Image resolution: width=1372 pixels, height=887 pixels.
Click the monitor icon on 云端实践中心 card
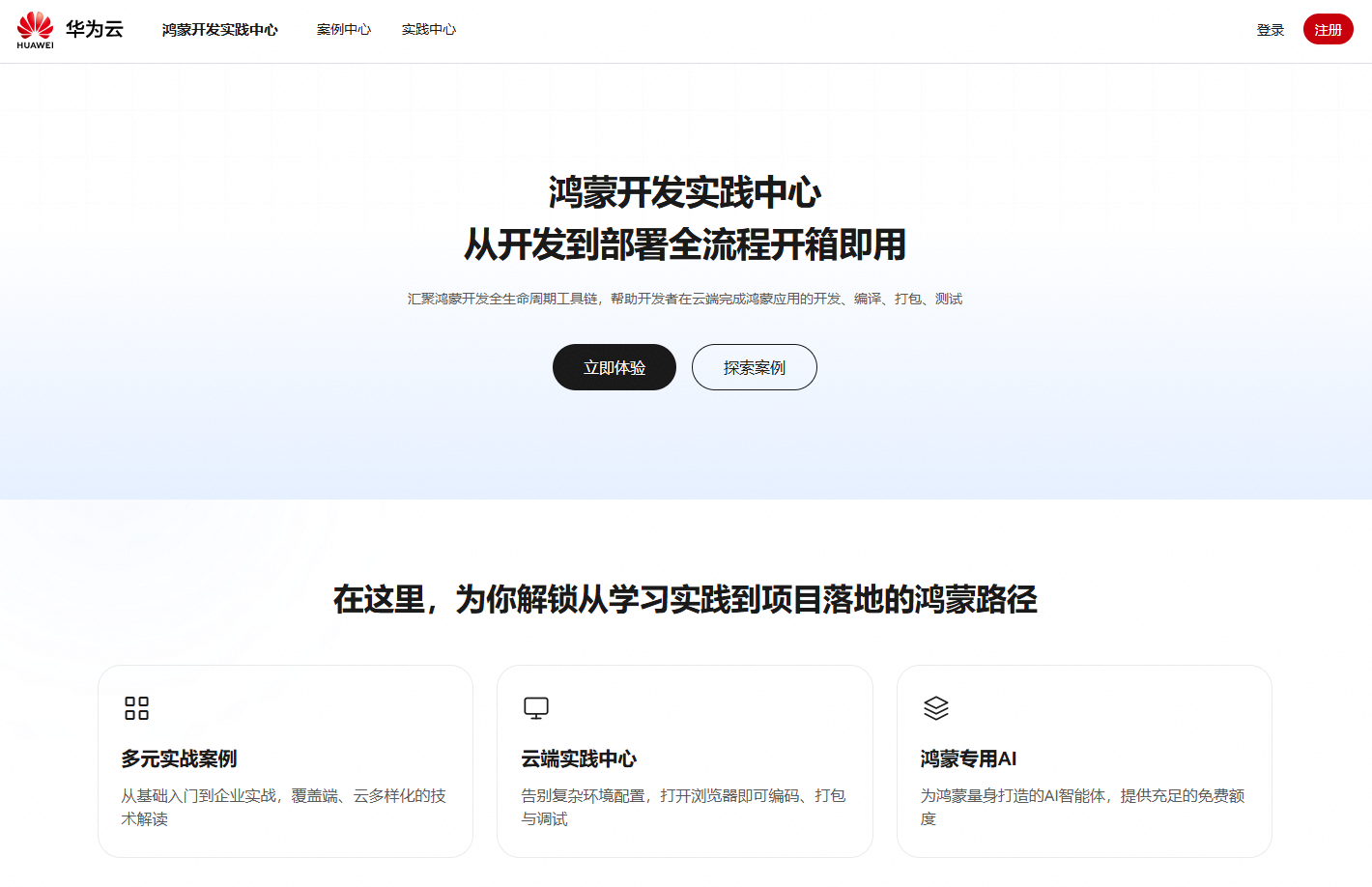coord(536,708)
